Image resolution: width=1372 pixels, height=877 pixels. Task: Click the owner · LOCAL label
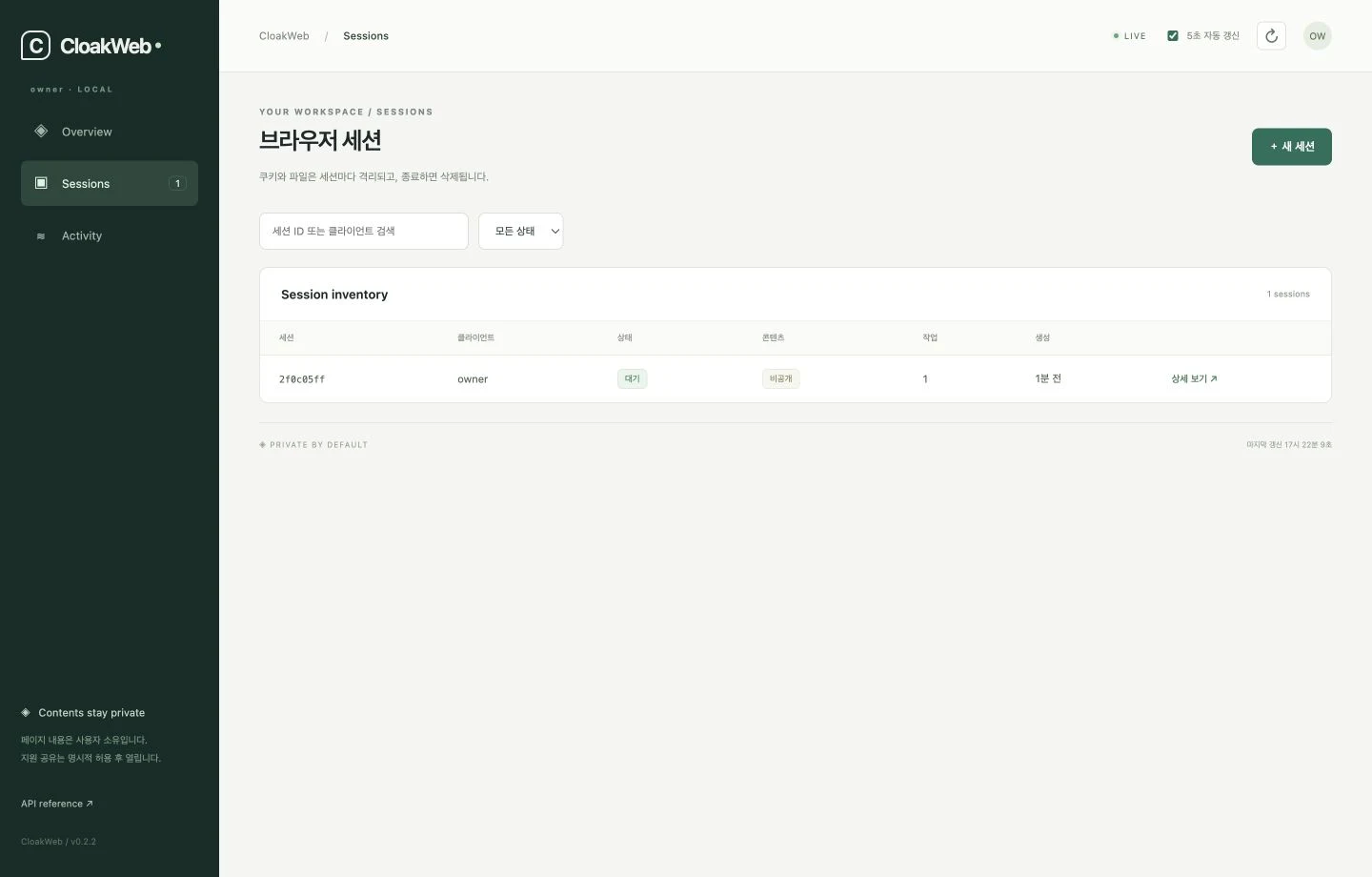[x=71, y=90]
